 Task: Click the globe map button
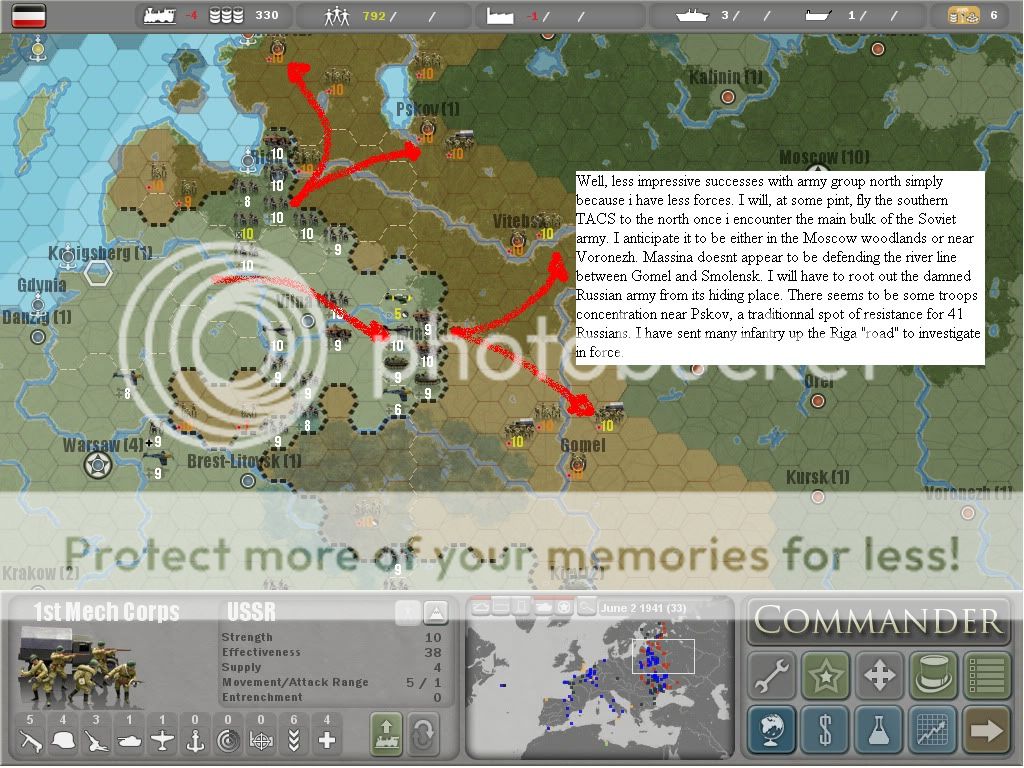click(771, 730)
